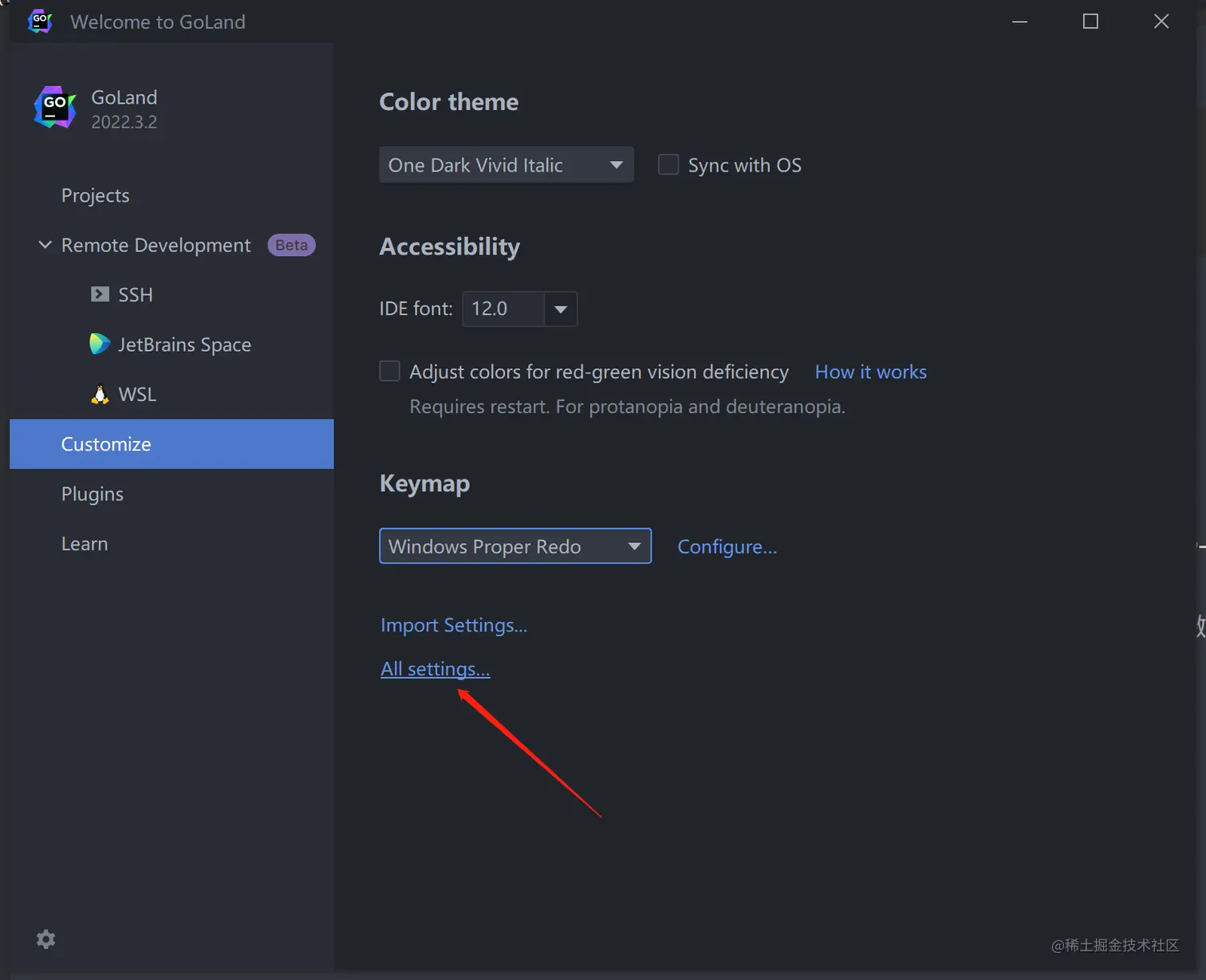Toggle red-green vision deficiency color adjustment
The image size is (1206, 980).
390,372
